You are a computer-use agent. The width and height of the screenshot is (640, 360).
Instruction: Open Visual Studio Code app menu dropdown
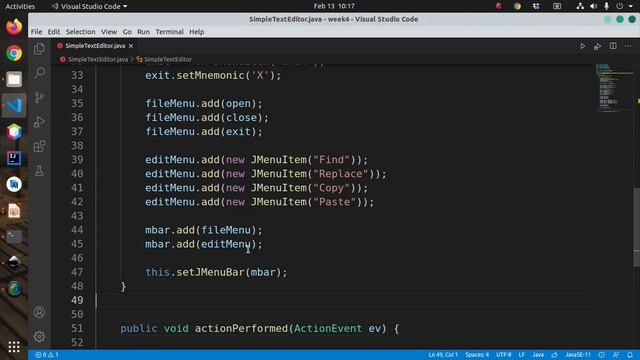[x=89, y=6]
